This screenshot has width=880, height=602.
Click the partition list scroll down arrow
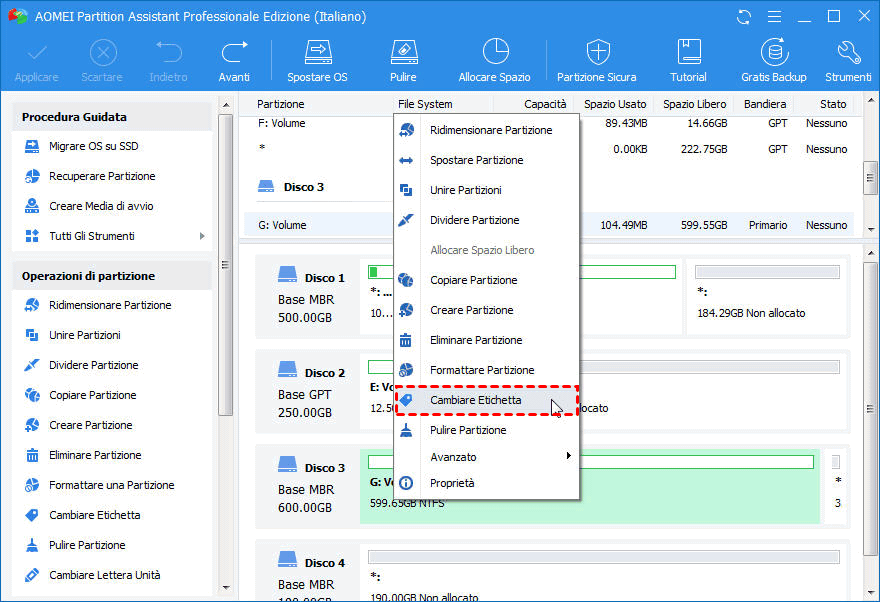coord(871,229)
